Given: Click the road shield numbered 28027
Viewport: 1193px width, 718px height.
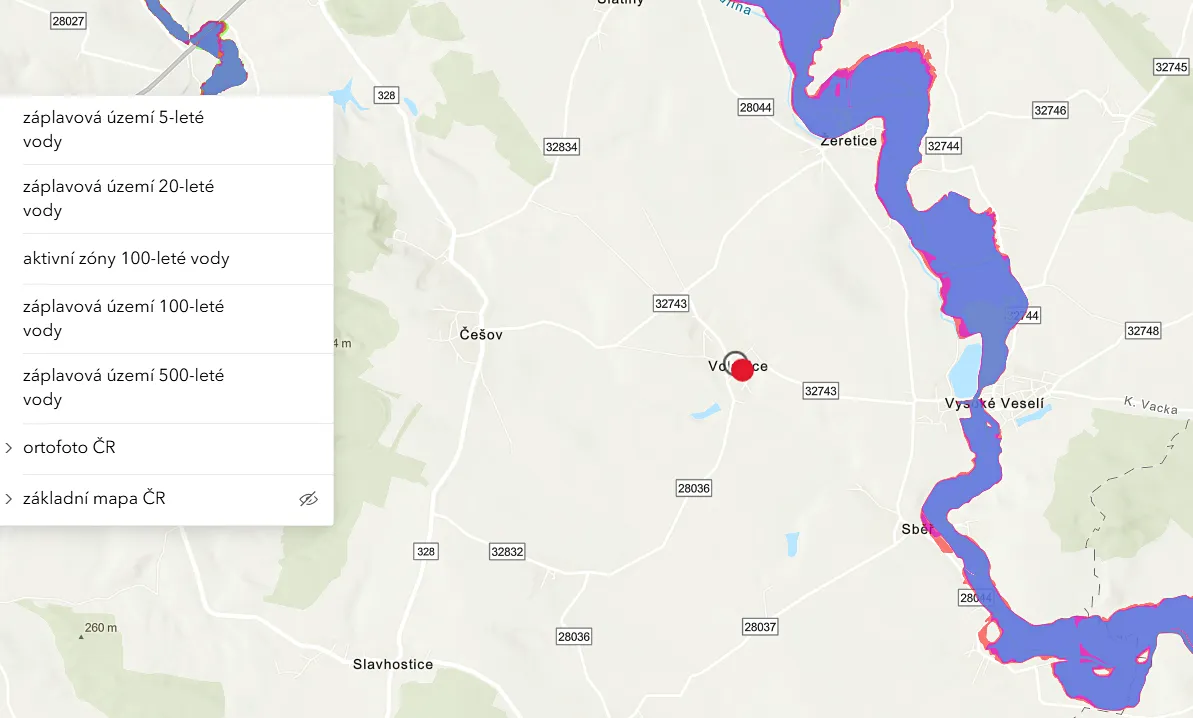Looking at the screenshot, I should coord(68,21).
